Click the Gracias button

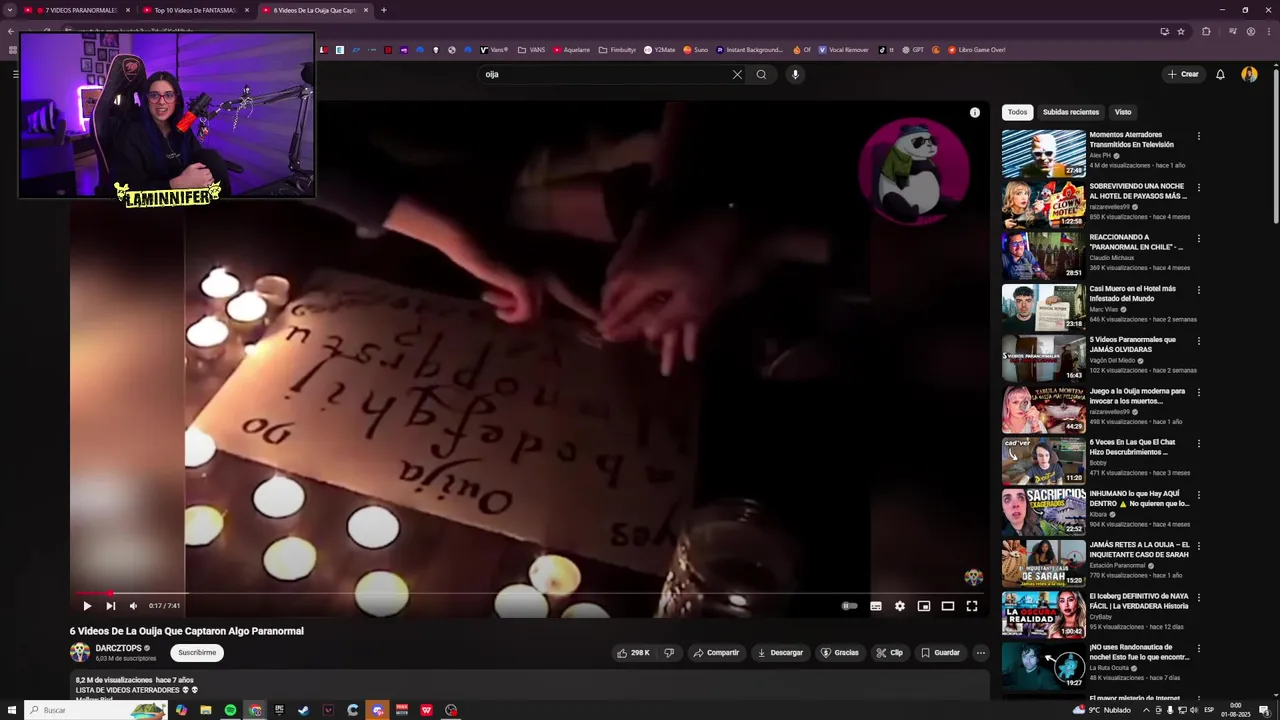point(840,653)
